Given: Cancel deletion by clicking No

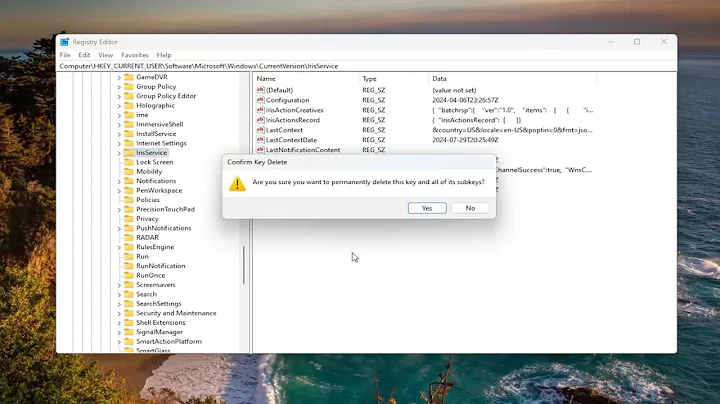Looking at the screenshot, I should point(470,208).
